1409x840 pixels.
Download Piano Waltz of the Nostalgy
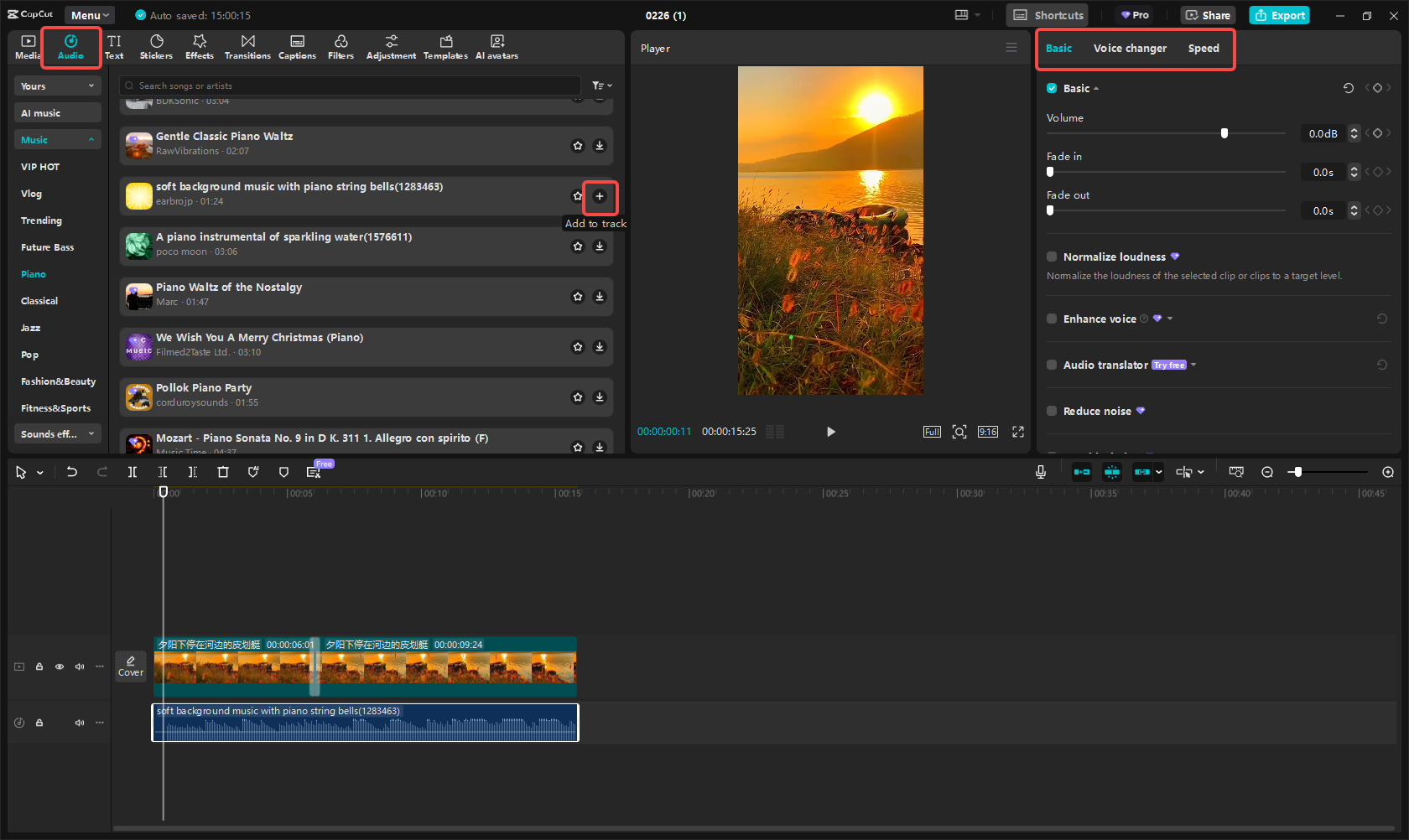(x=600, y=297)
